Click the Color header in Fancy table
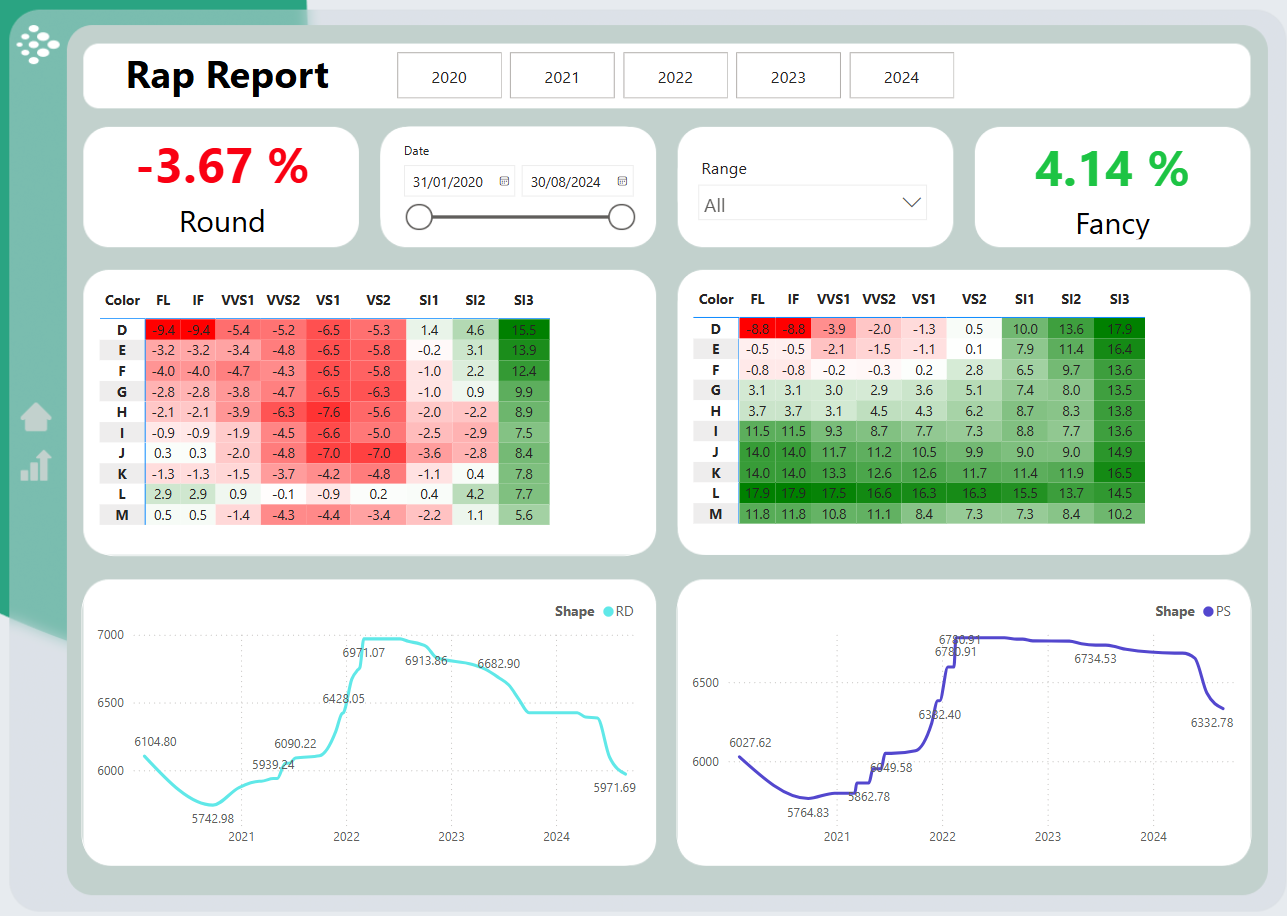Viewport: 1287px width, 916px height. tap(716, 299)
